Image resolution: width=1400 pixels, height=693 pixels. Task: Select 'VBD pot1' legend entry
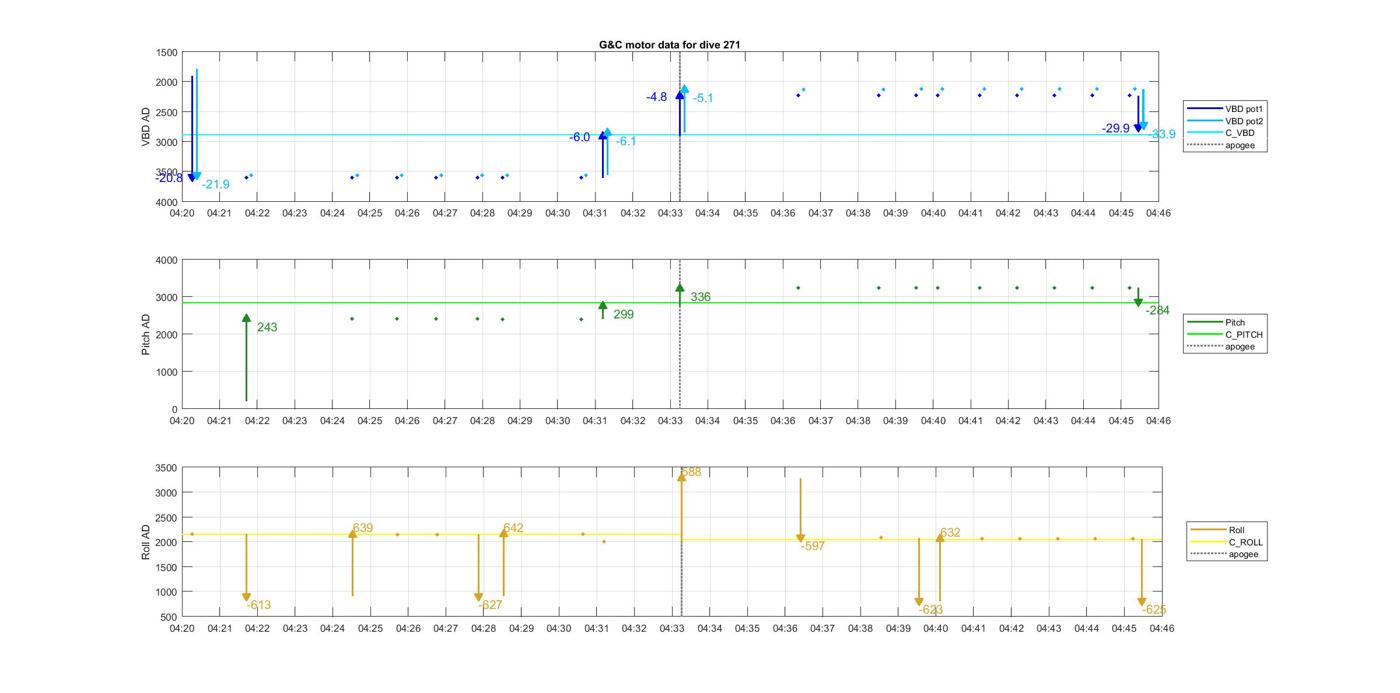click(x=1224, y=108)
